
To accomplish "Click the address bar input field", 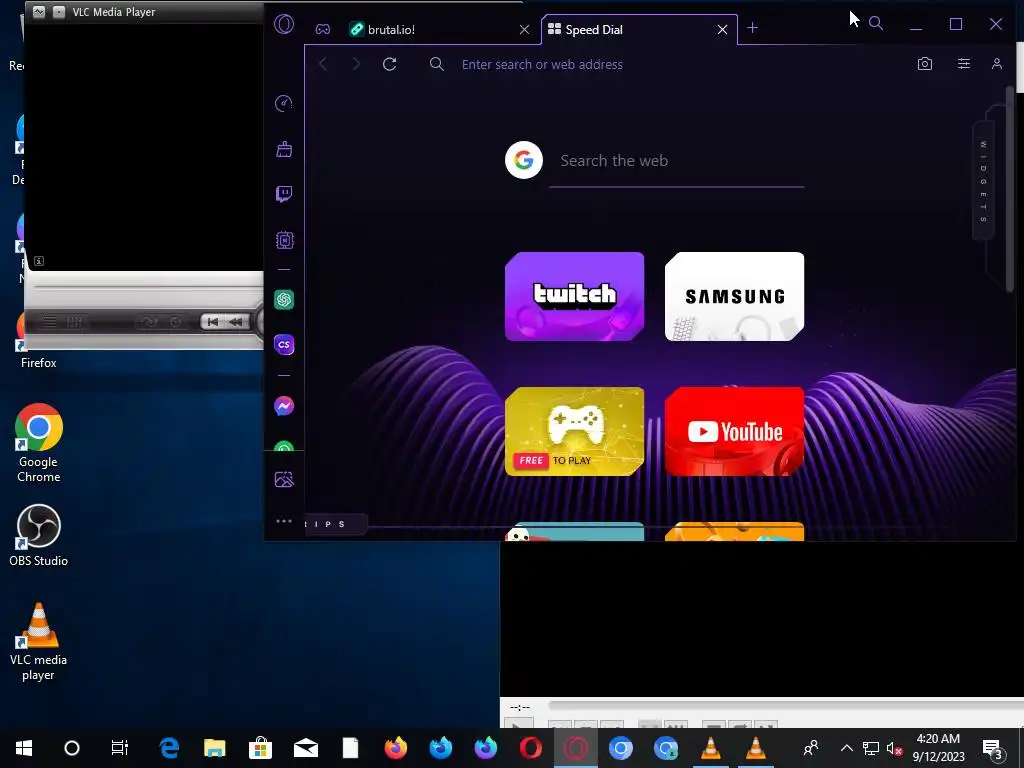I will click(679, 64).
